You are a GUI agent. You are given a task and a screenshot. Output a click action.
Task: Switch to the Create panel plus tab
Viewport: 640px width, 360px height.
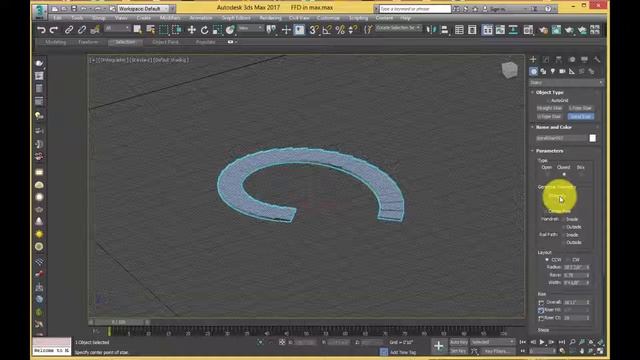(533, 60)
